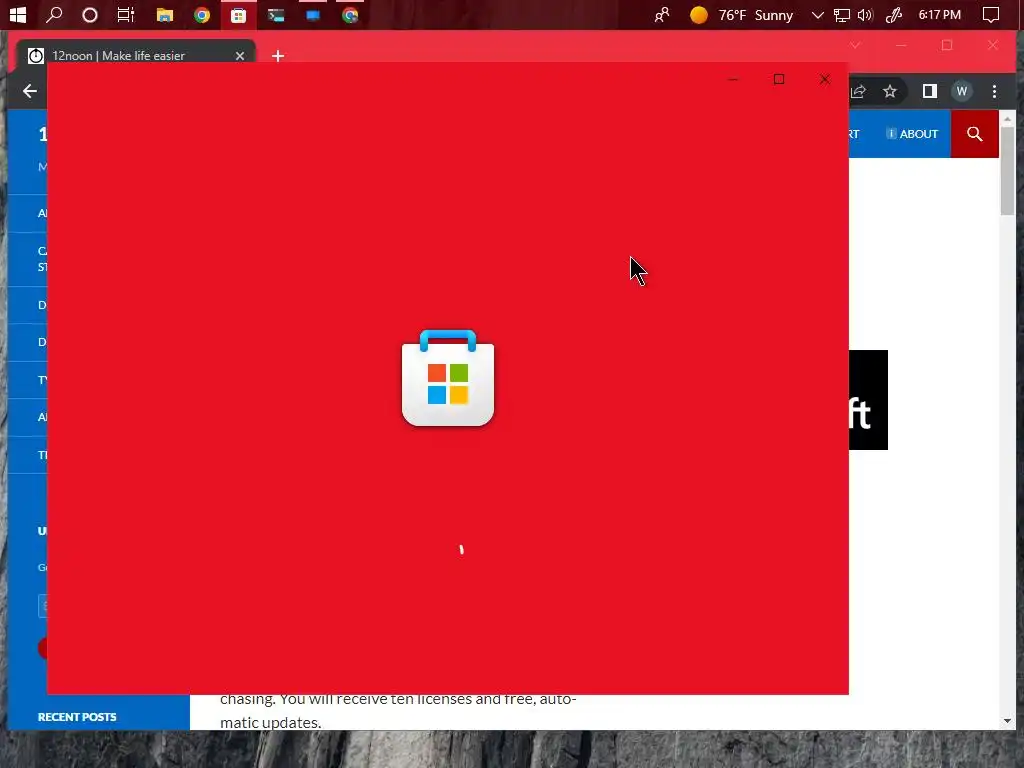Share this page from Chrome toolbar
The height and width of the screenshot is (768, 1024).
pos(858,91)
